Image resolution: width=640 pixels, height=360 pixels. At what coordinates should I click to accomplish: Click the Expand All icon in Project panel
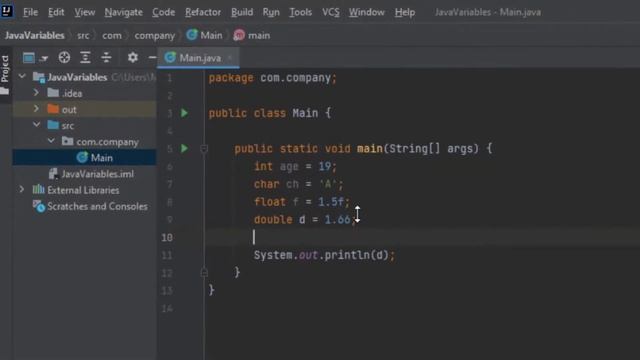click(x=85, y=58)
